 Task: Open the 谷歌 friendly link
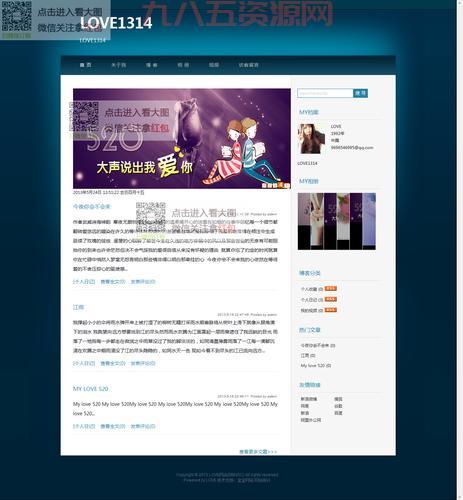(338, 406)
